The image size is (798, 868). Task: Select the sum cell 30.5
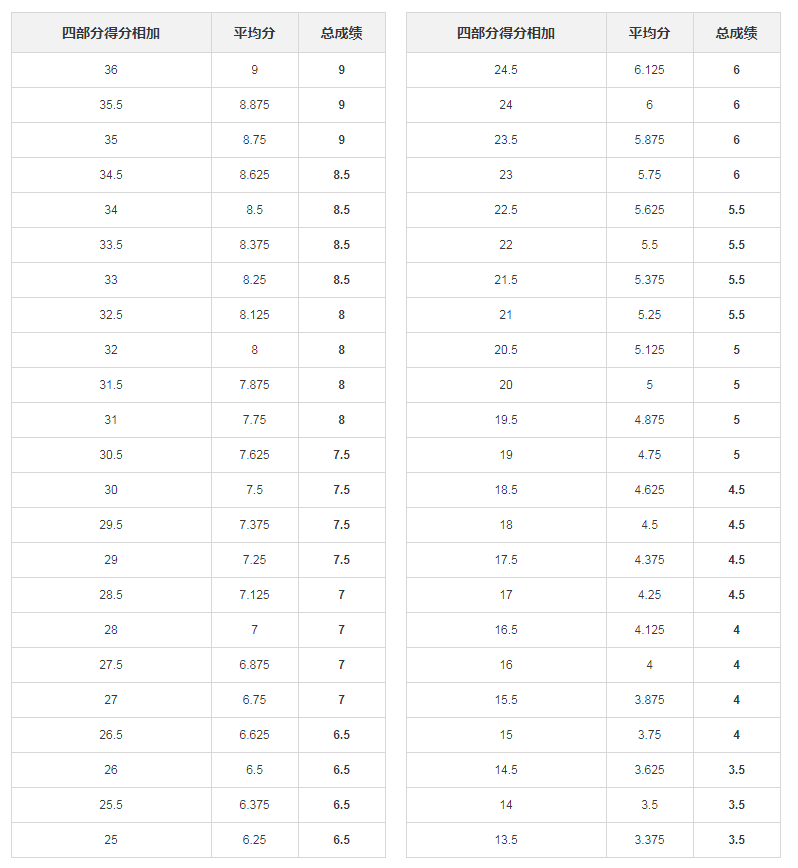click(111, 455)
